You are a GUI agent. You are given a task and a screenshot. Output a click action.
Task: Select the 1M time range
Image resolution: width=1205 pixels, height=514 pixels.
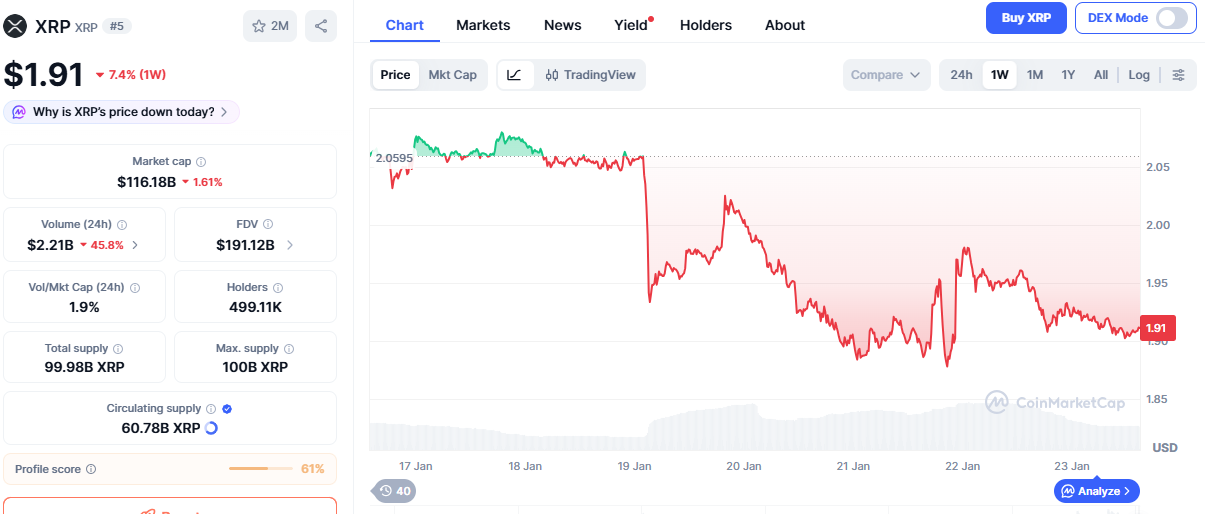click(x=1035, y=75)
